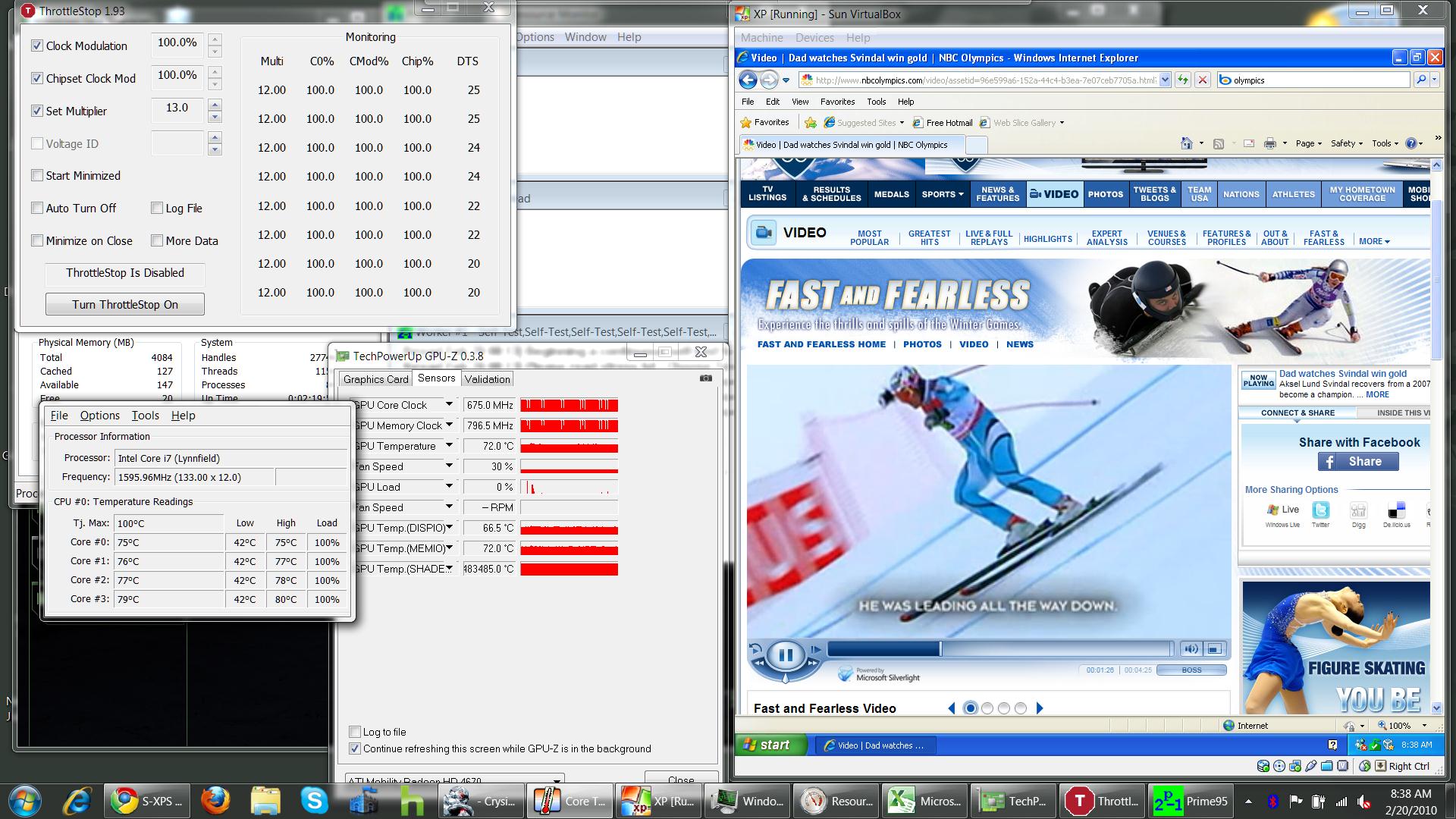Click Internet Explorer refresh icon
Screen dimensions: 1456x819
click(1182, 80)
